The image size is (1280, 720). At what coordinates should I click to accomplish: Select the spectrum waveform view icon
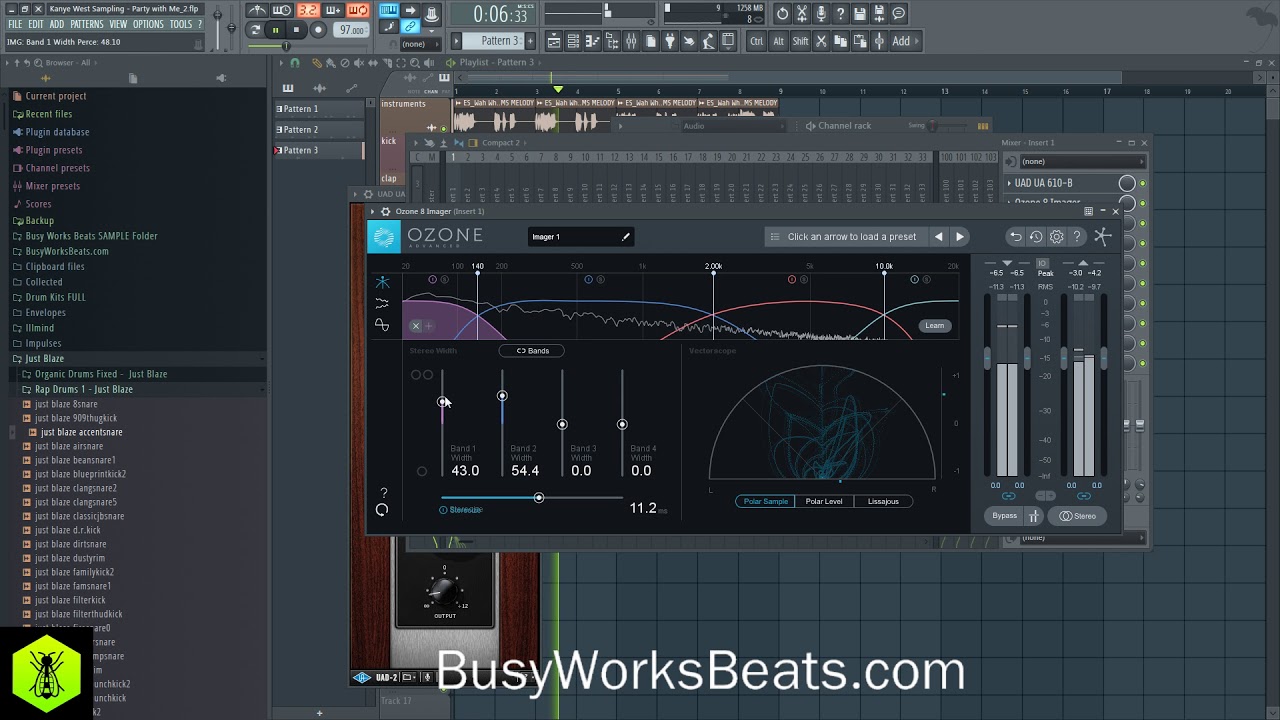coord(382,303)
